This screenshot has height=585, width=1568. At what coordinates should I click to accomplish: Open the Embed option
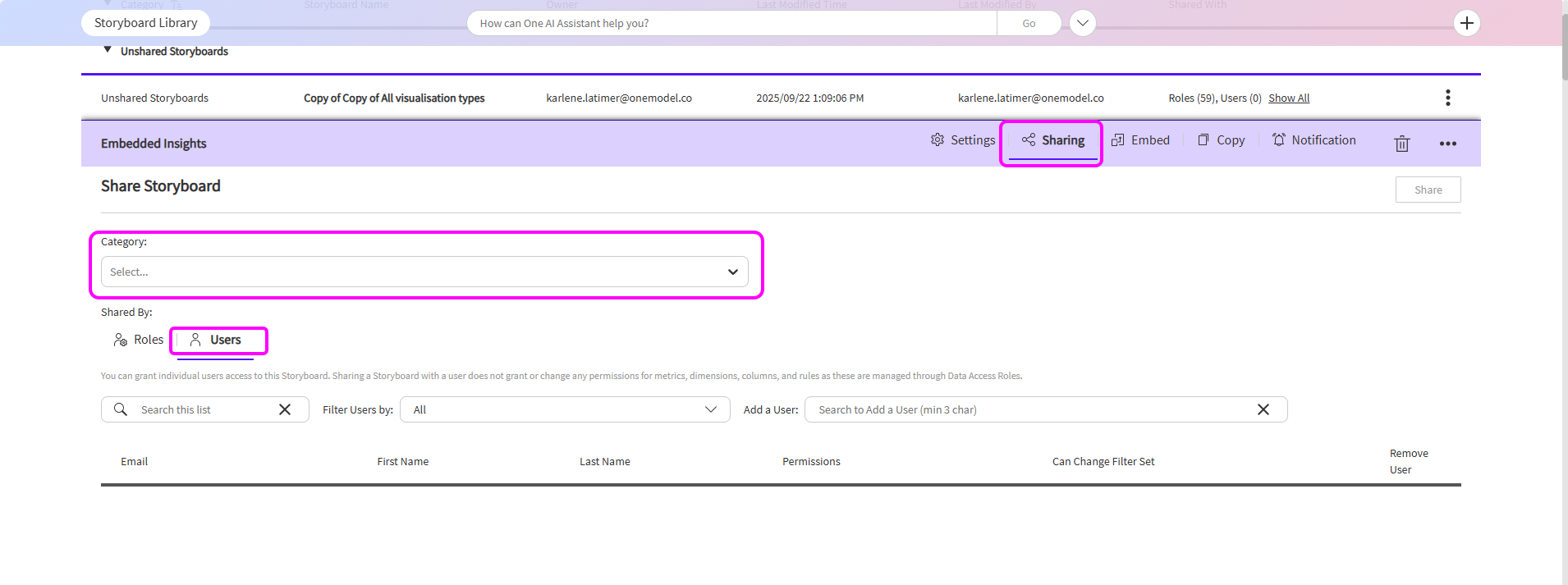[1140, 140]
